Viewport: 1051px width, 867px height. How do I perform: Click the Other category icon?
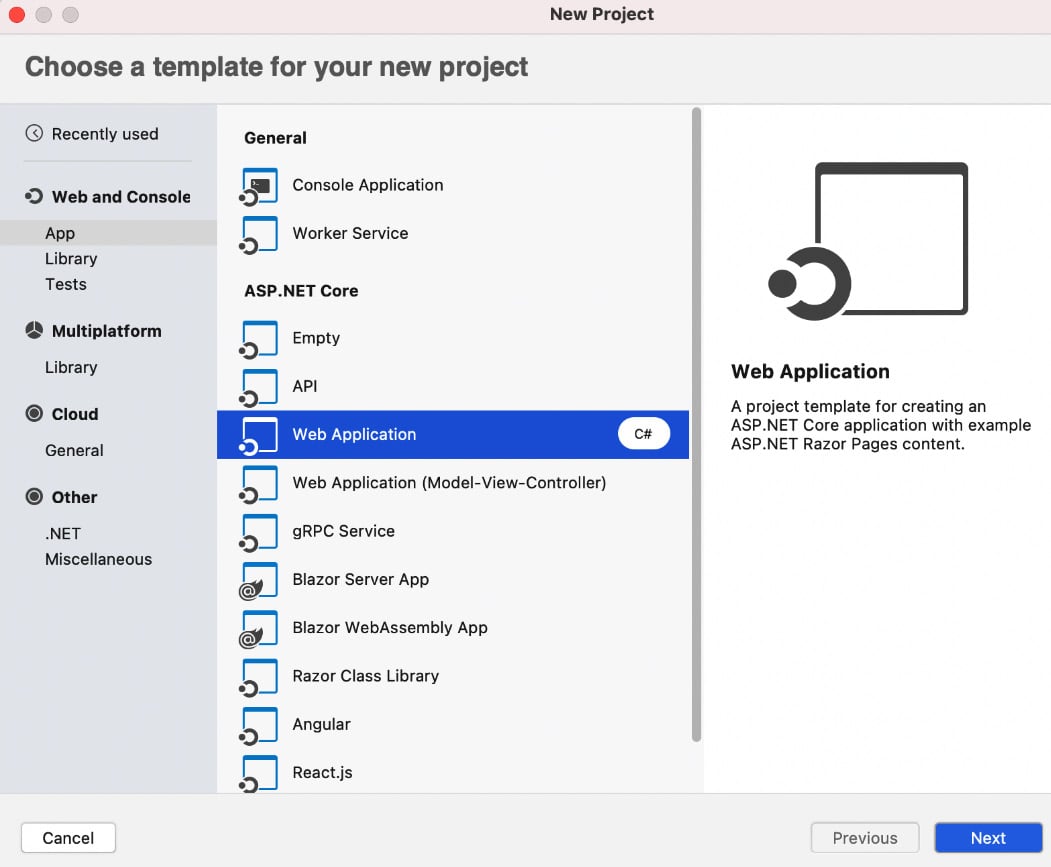pyautogui.click(x=34, y=497)
